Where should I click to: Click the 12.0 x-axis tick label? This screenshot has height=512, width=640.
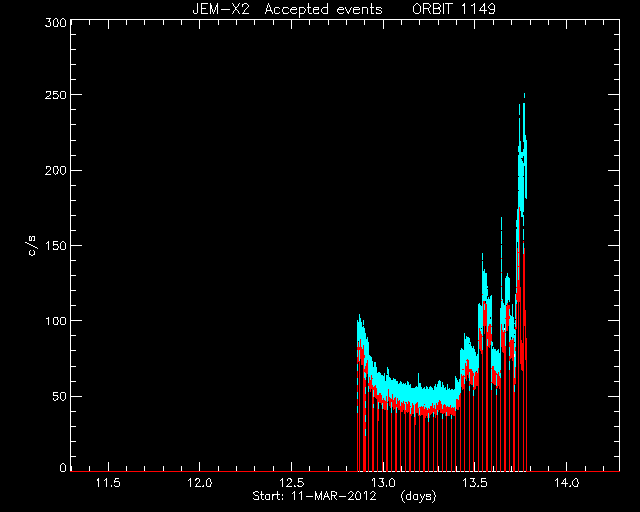click(x=200, y=483)
